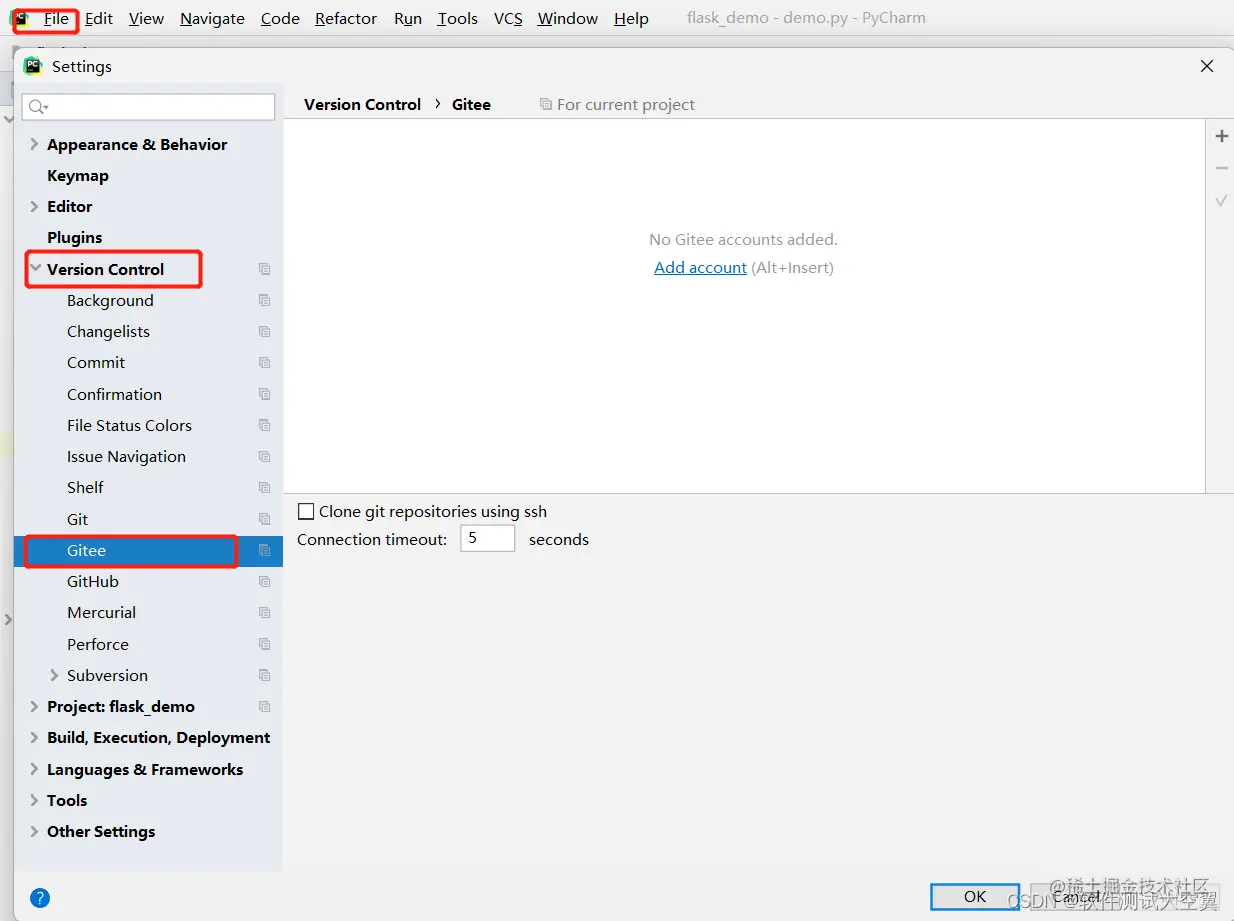Click the project-level icon beside Gitee
Image resolution: width=1234 pixels, height=921 pixels.
pyautogui.click(x=264, y=550)
